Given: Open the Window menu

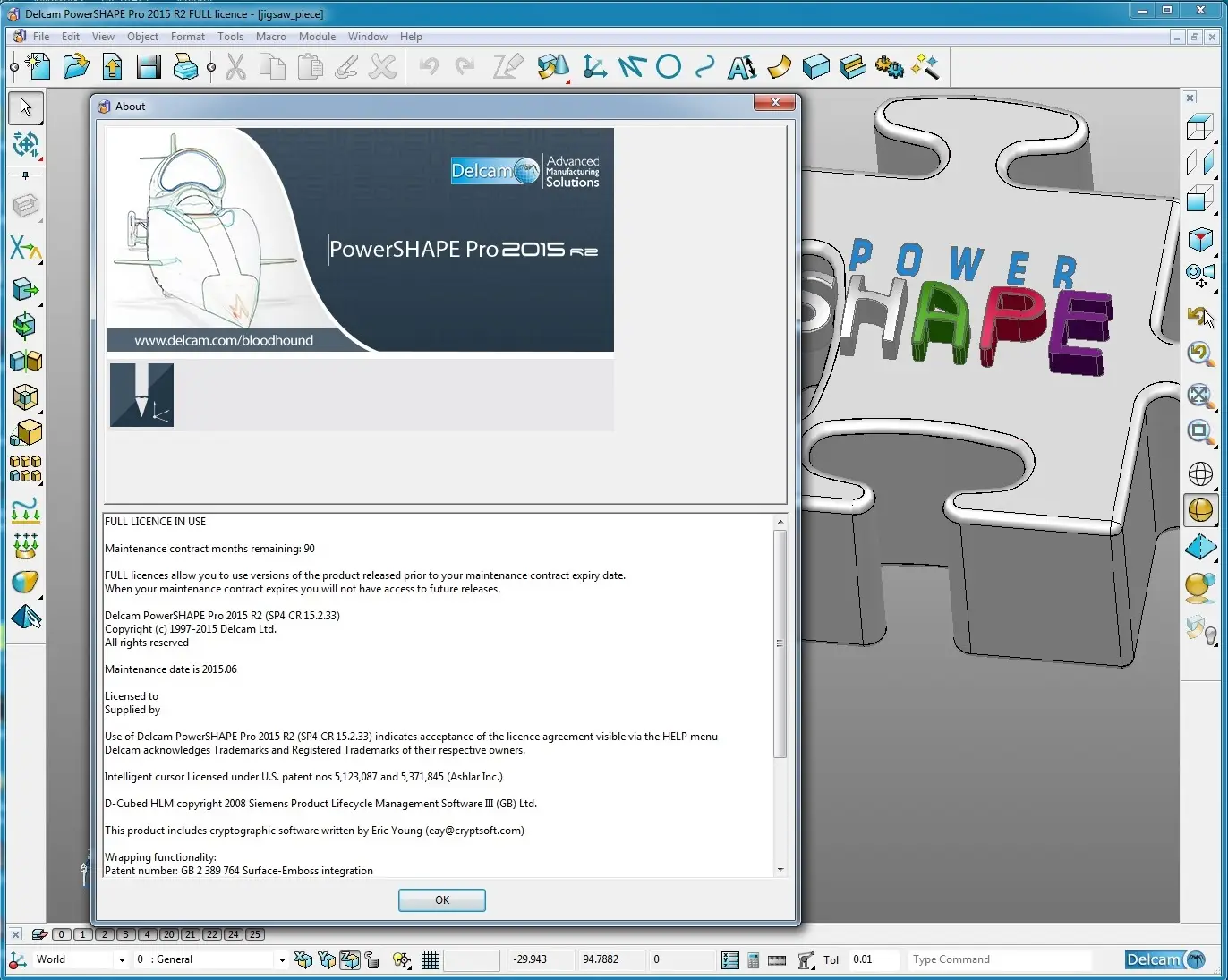Looking at the screenshot, I should (x=368, y=37).
